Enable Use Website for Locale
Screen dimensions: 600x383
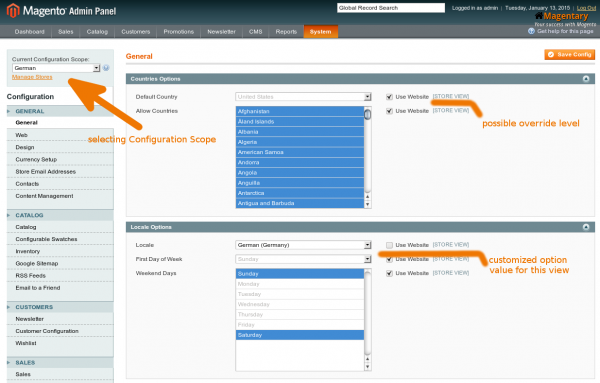point(389,245)
